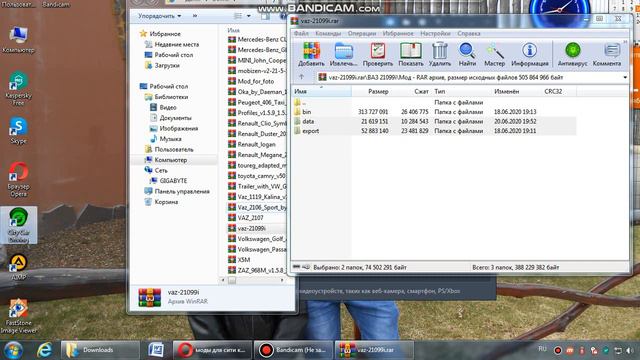Open Упорядочить dropdown in Explorer
This screenshot has height=360, width=640.
(x=159, y=16)
